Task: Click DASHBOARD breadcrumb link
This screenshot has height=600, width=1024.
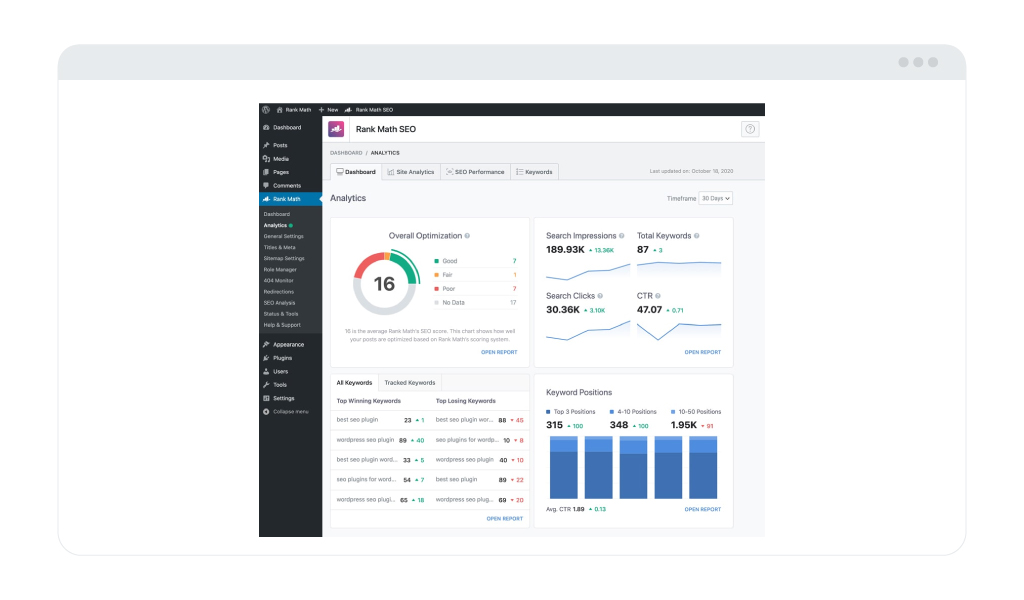Action: click(346, 153)
